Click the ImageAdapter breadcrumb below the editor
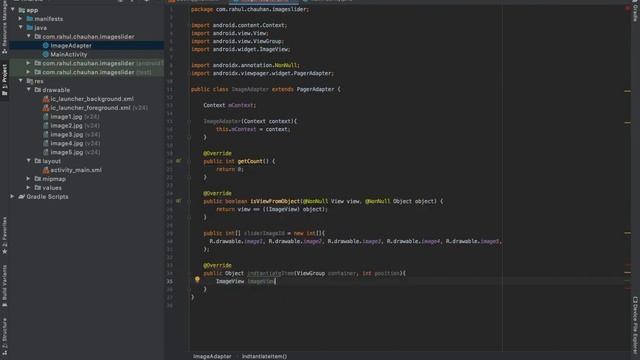Screen dimensions: 640x360 tap(212, 356)
